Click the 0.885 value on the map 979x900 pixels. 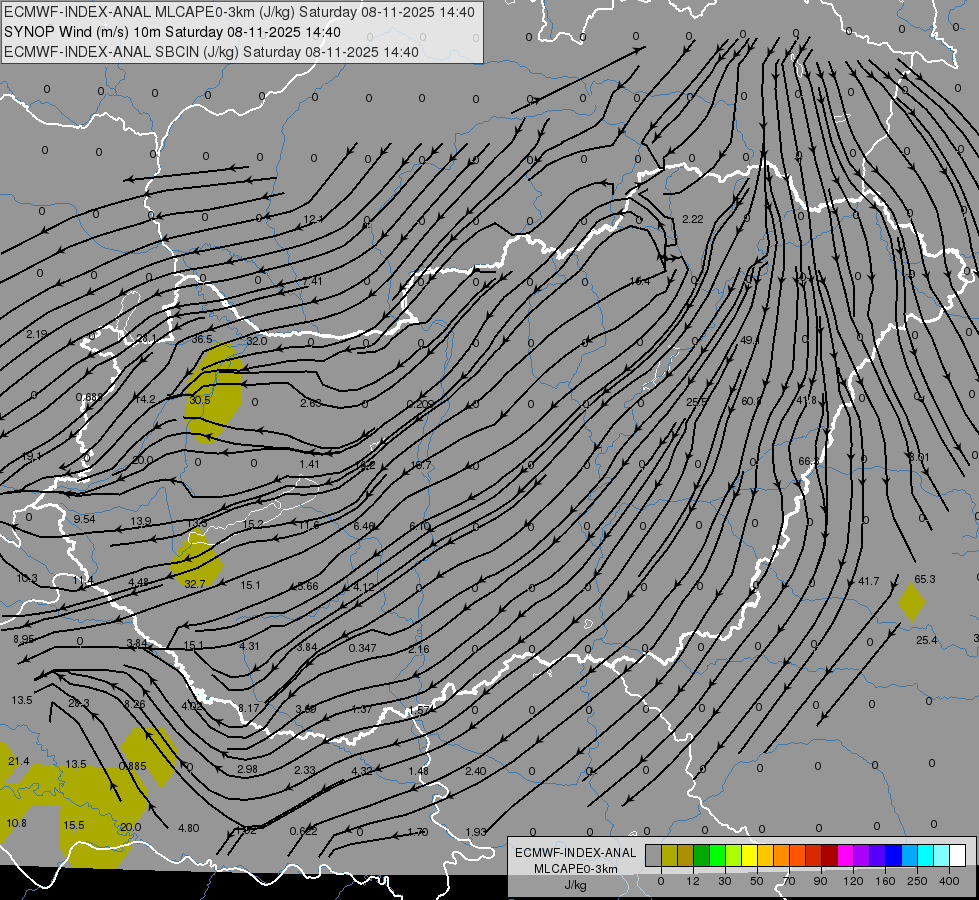click(x=132, y=766)
